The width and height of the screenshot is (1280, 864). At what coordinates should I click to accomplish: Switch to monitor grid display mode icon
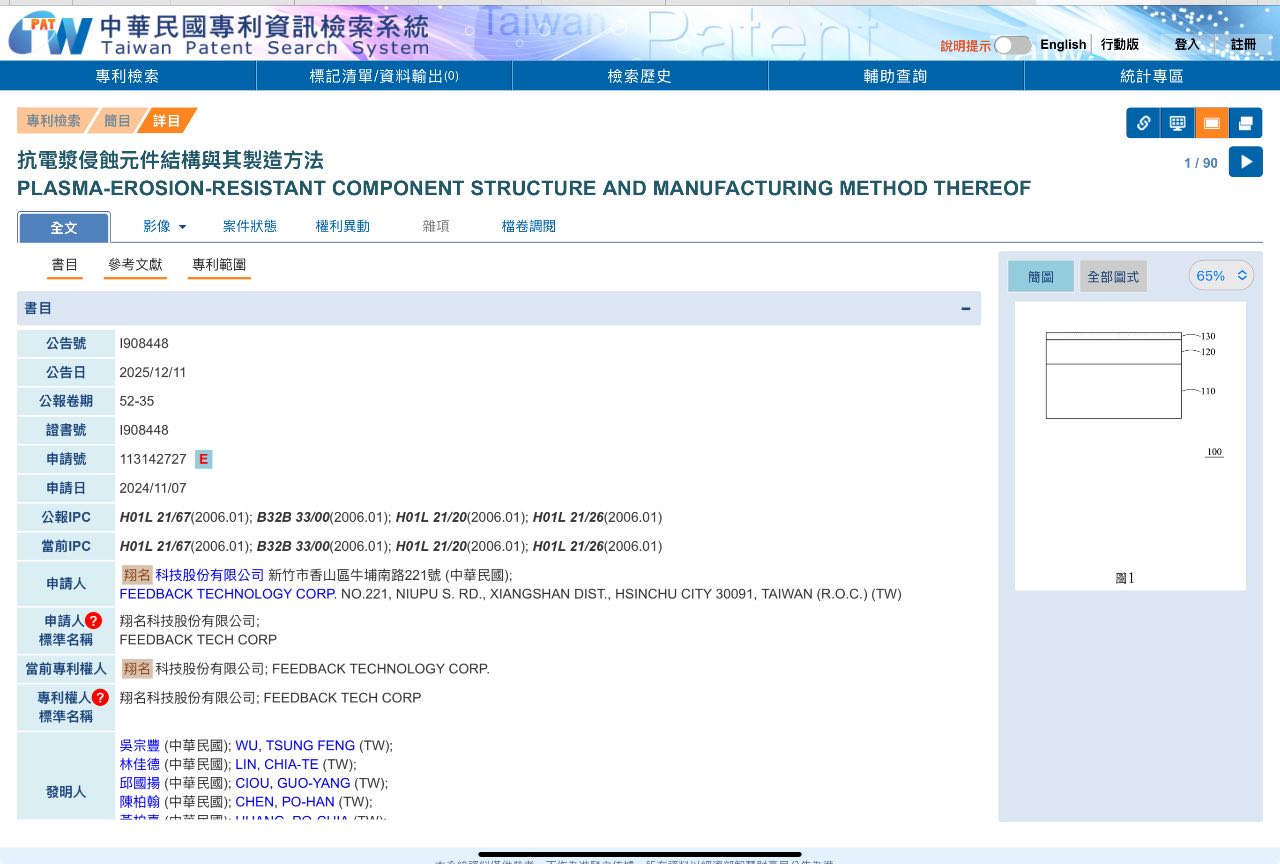pyautogui.click(x=1177, y=123)
